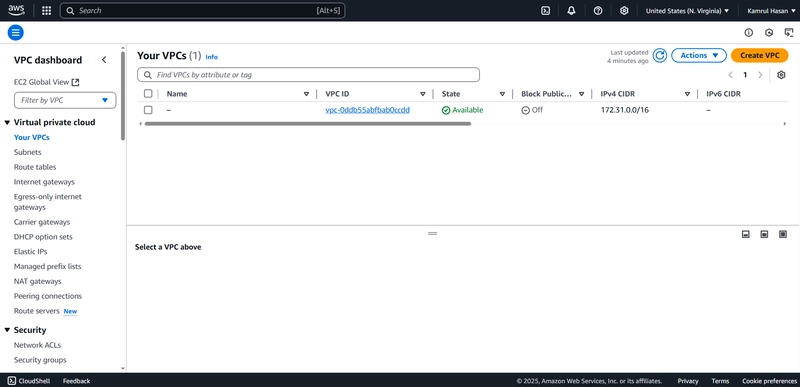Refresh the VPC list
Screen dimensions: 800x387
(660, 56)
